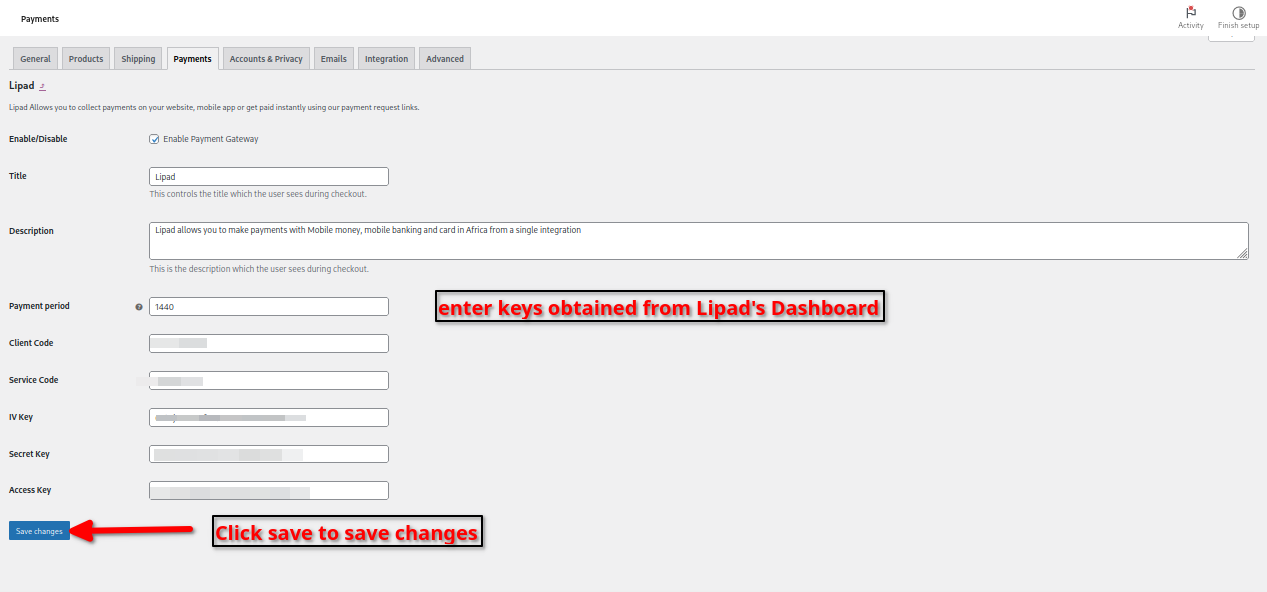Screen dimensions: 1267x592
Task: Click the 'Client Code' label text
Action: 31,343
